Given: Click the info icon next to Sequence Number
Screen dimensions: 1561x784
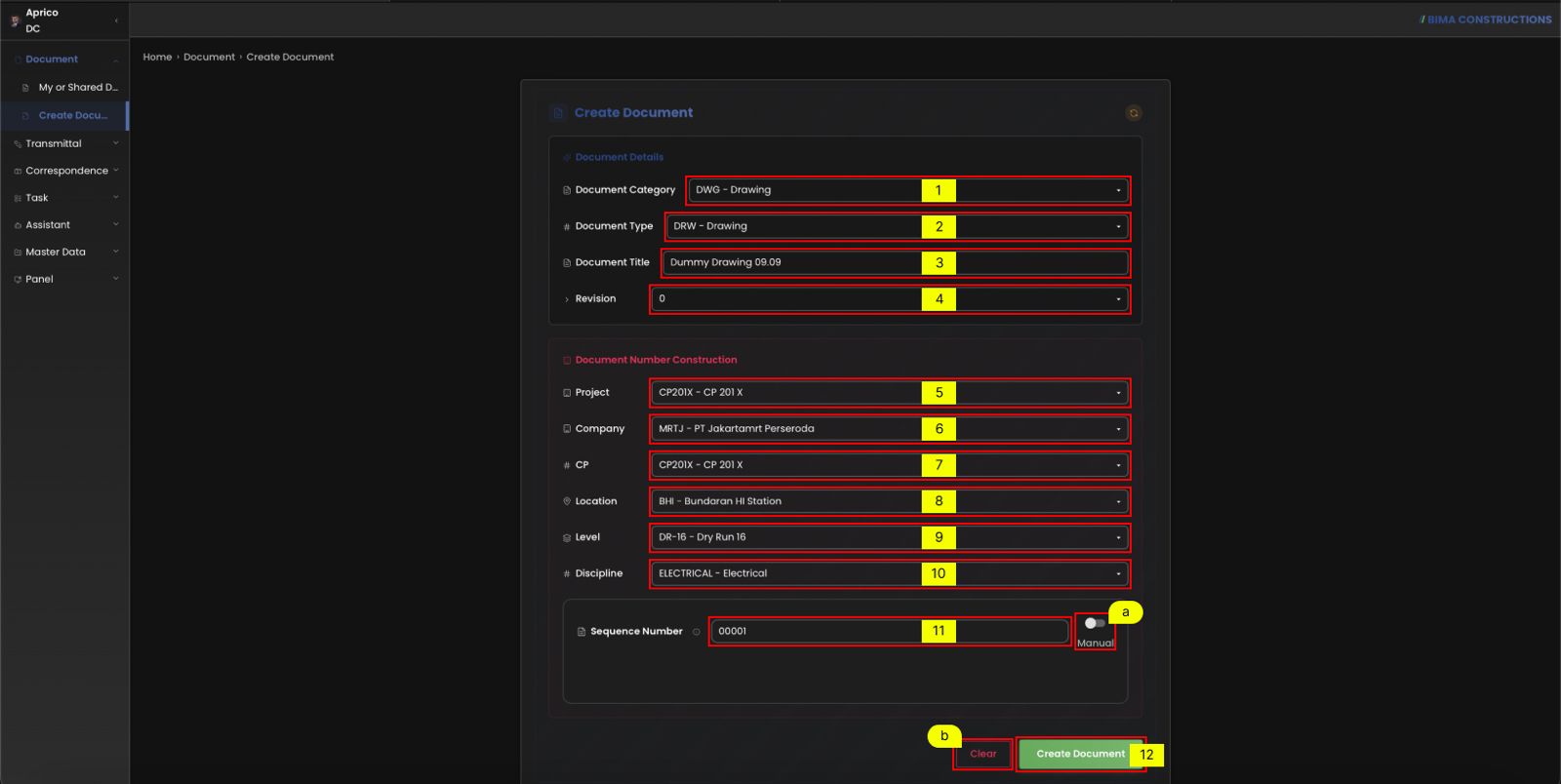Looking at the screenshot, I should pos(696,632).
